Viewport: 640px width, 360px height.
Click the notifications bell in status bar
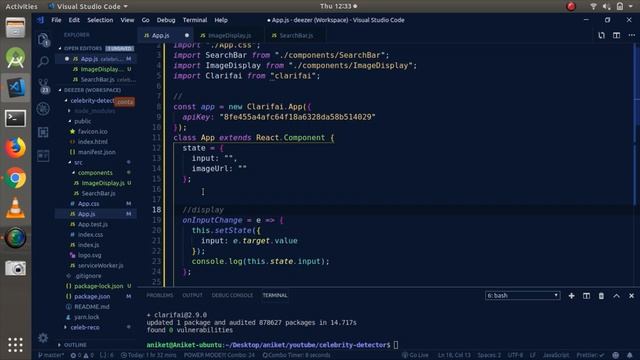coord(630,355)
